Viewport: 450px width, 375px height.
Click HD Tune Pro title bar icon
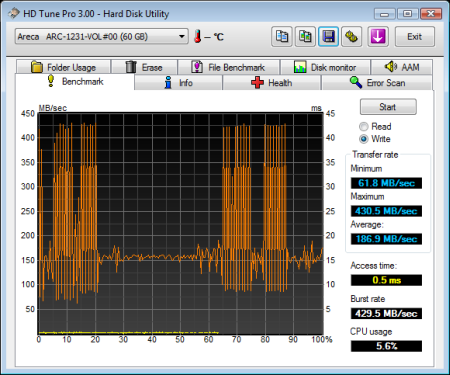click(14, 13)
